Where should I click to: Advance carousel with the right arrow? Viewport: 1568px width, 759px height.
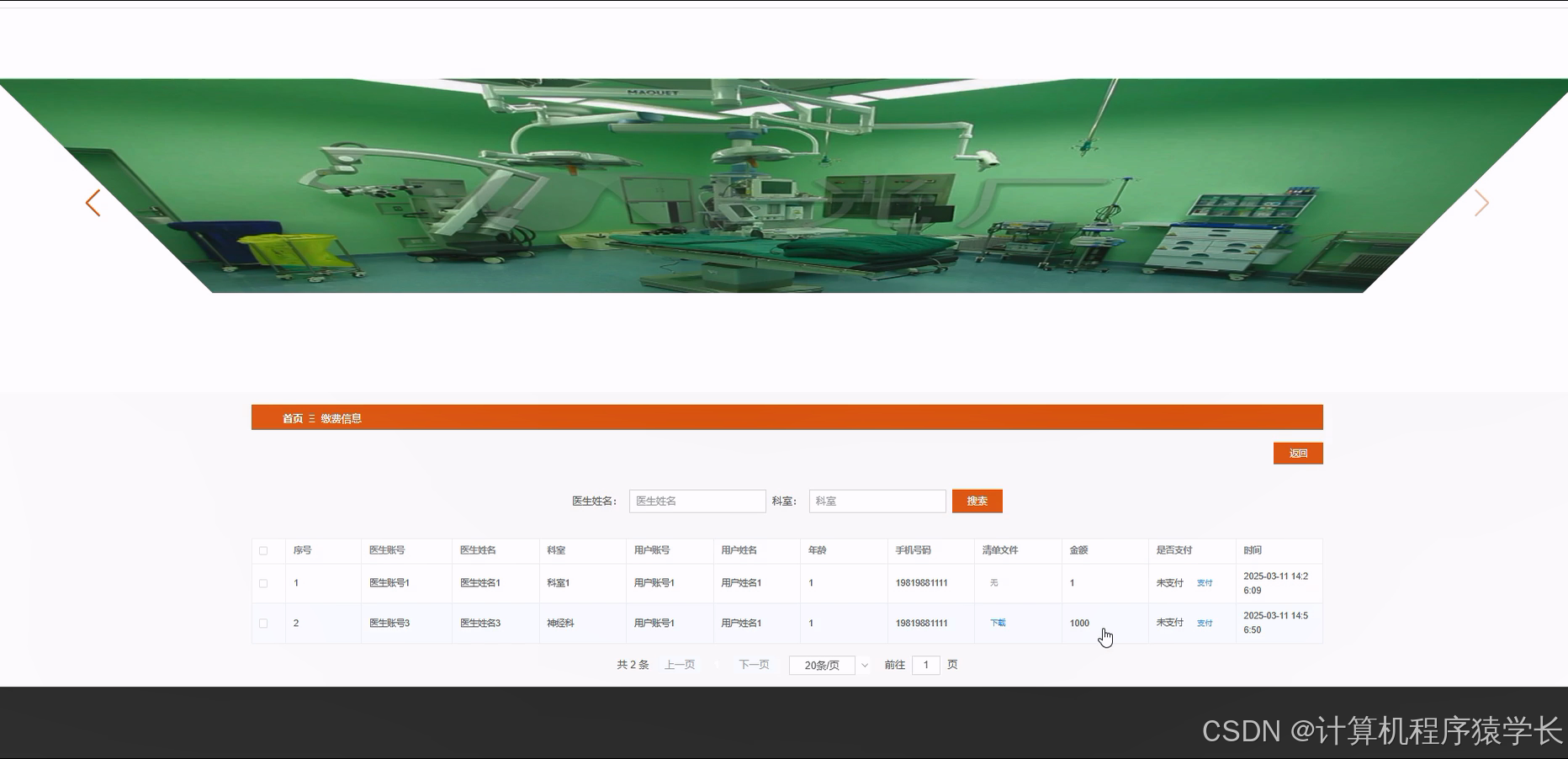pyautogui.click(x=1481, y=203)
